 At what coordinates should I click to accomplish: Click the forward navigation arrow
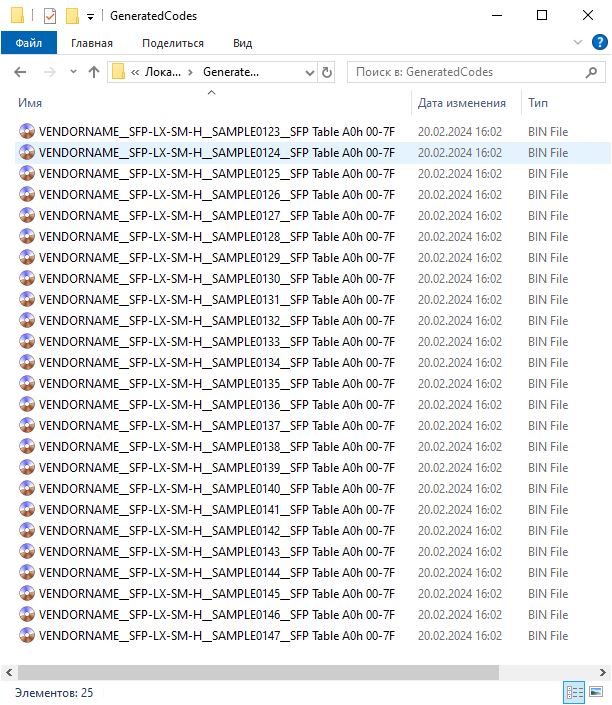tap(49, 72)
